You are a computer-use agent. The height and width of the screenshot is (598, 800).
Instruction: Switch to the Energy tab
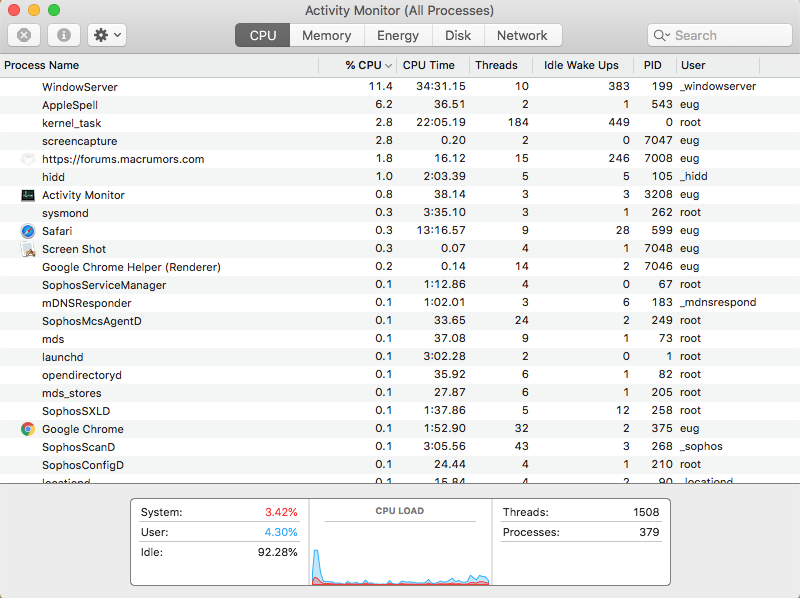(398, 35)
